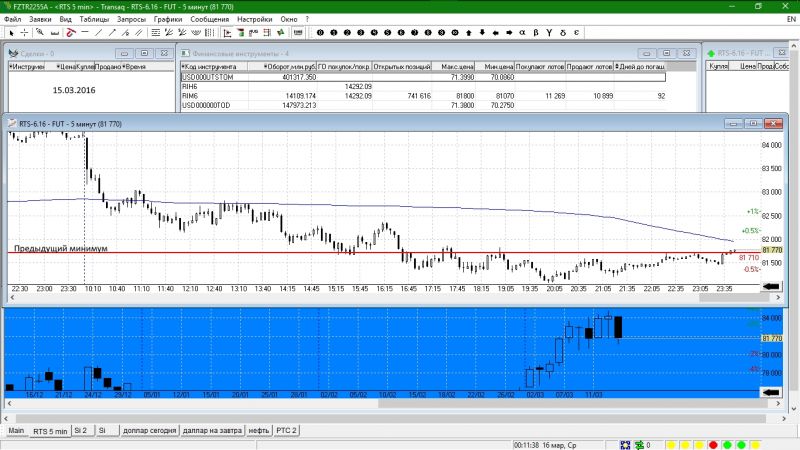The height and width of the screenshot is (450, 800).
Task: Click the Открытых позиций column header
Action: [x=402, y=66]
